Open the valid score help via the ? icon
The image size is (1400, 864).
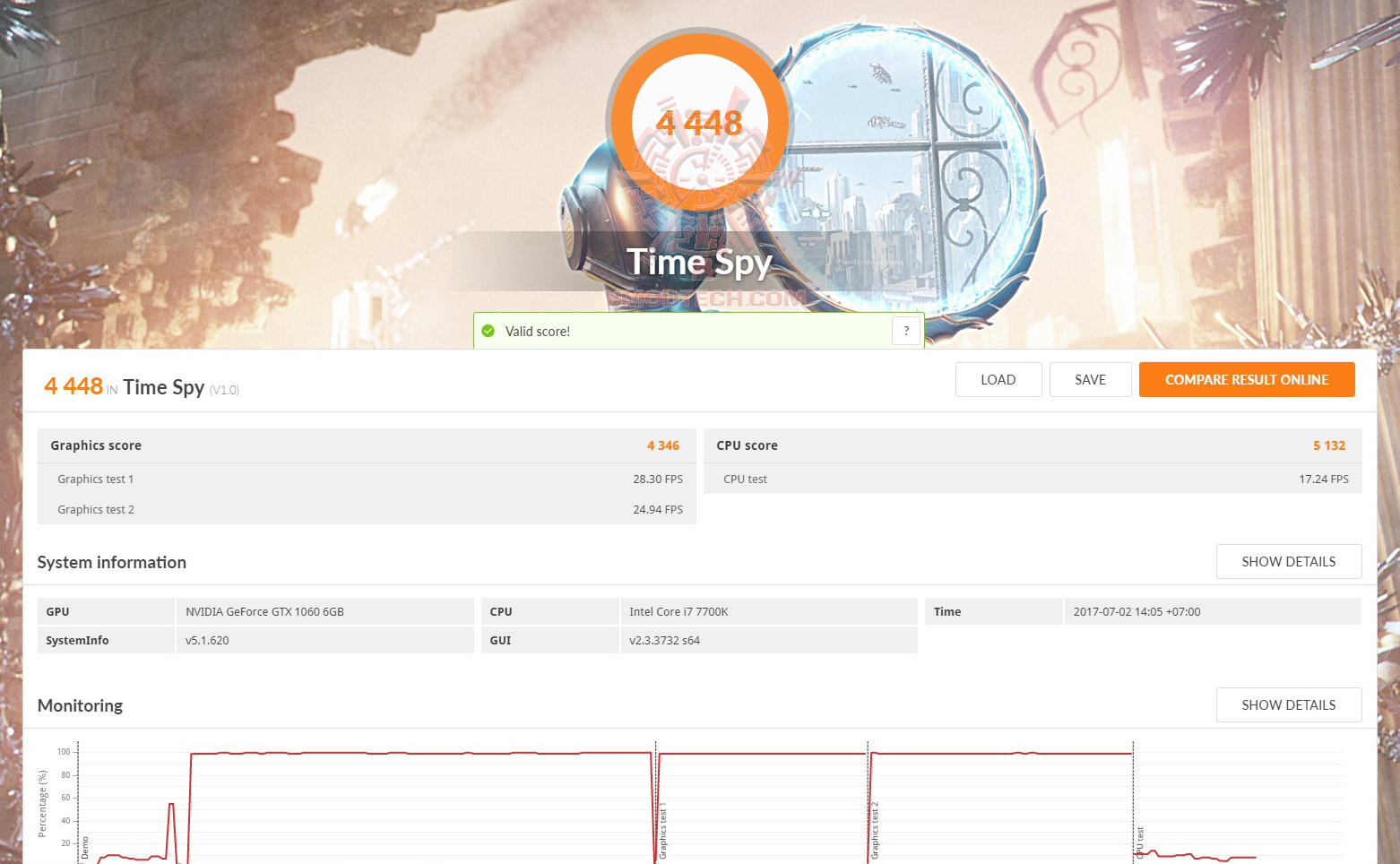pos(906,331)
